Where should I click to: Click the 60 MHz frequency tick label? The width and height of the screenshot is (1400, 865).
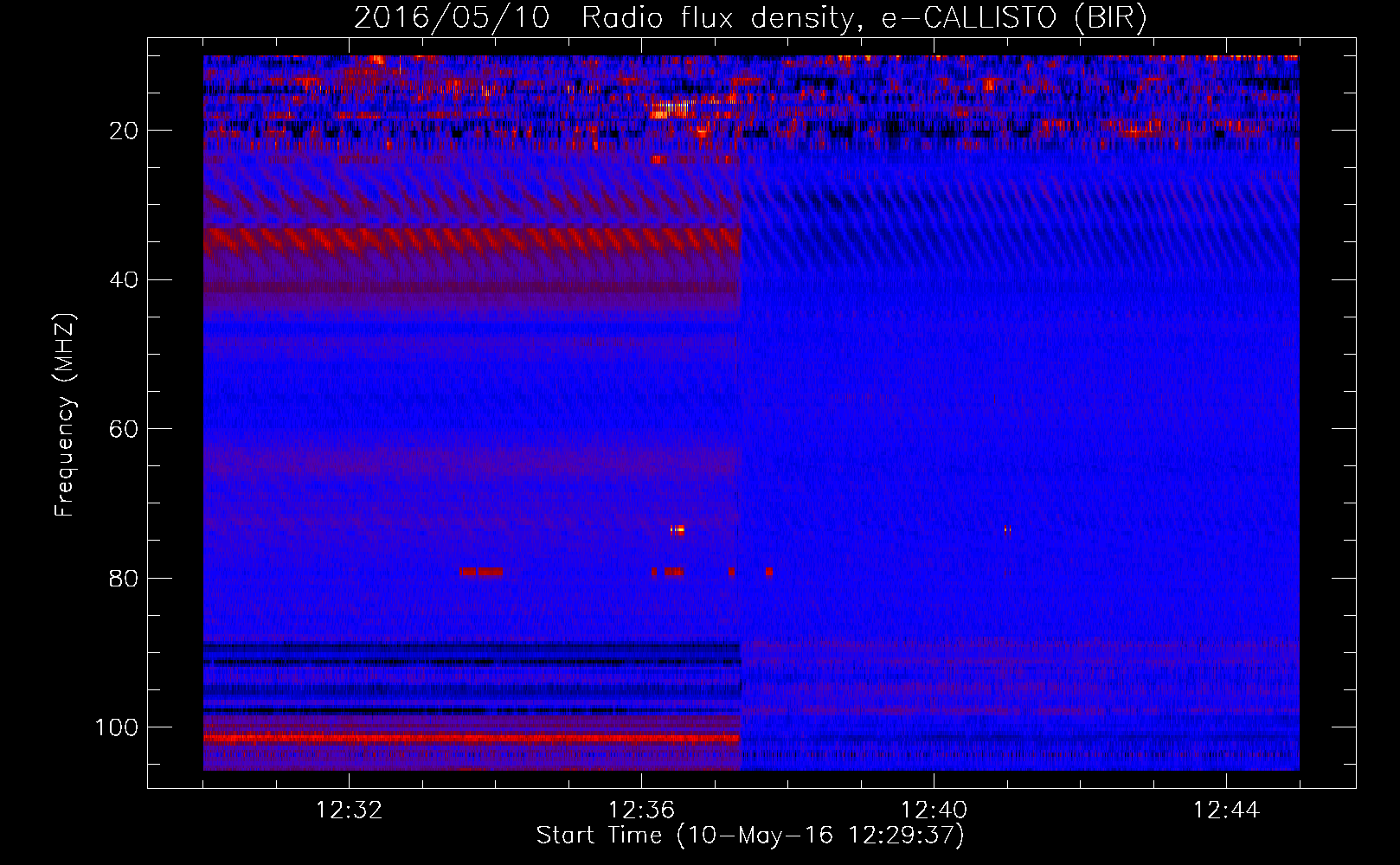tap(125, 429)
